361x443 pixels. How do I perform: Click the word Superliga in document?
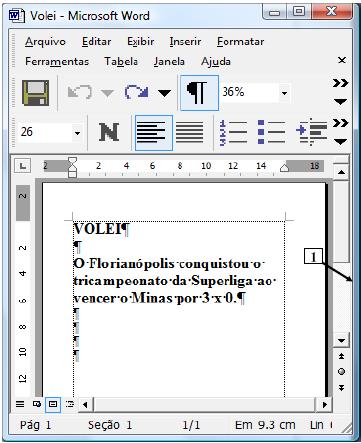pyautogui.click(x=223, y=281)
